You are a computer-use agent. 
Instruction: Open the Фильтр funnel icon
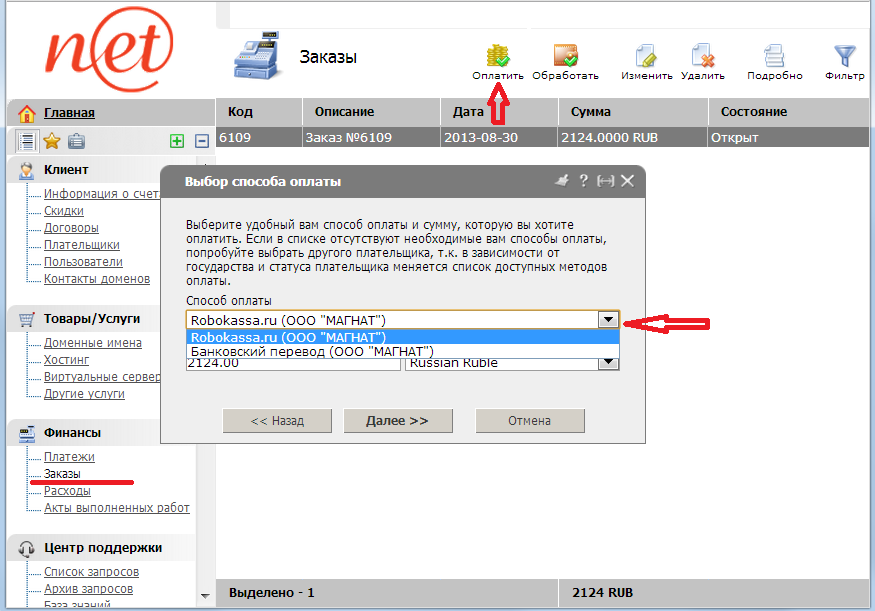coord(845,57)
